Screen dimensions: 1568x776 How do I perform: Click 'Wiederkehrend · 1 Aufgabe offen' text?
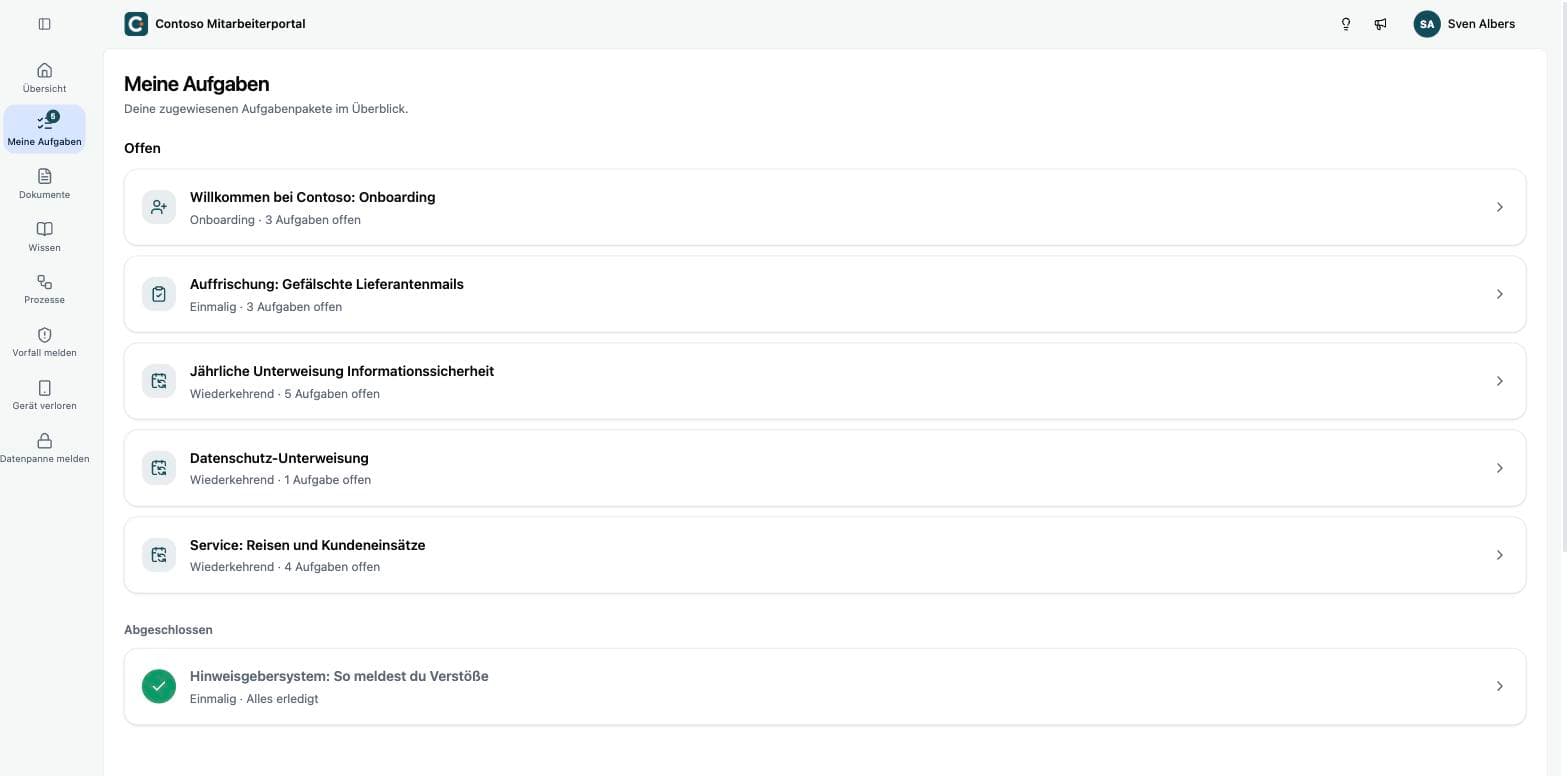280,480
